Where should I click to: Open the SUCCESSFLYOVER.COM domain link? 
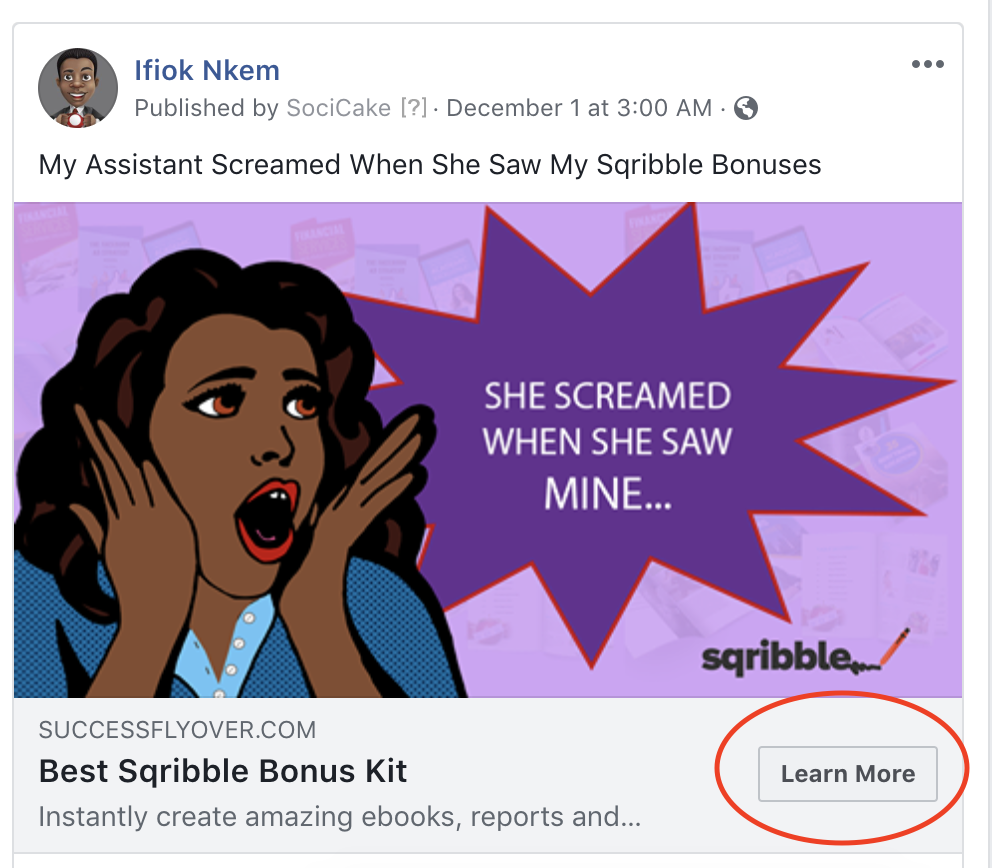(x=177, y=730)
